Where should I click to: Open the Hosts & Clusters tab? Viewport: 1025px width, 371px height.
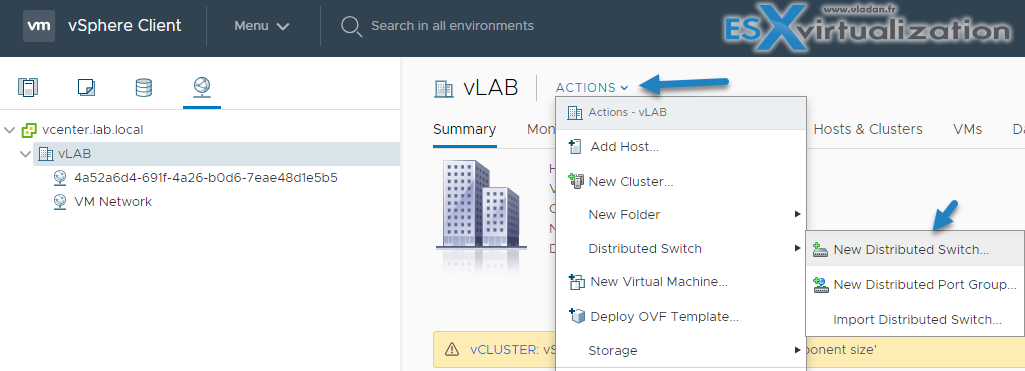[x=868, y=129]
